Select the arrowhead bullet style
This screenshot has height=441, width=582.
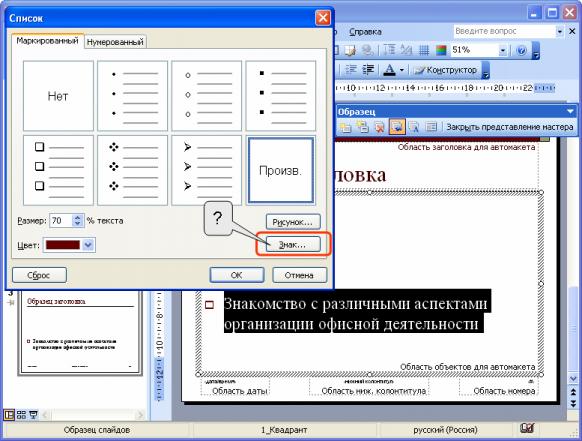pos(206,170)
